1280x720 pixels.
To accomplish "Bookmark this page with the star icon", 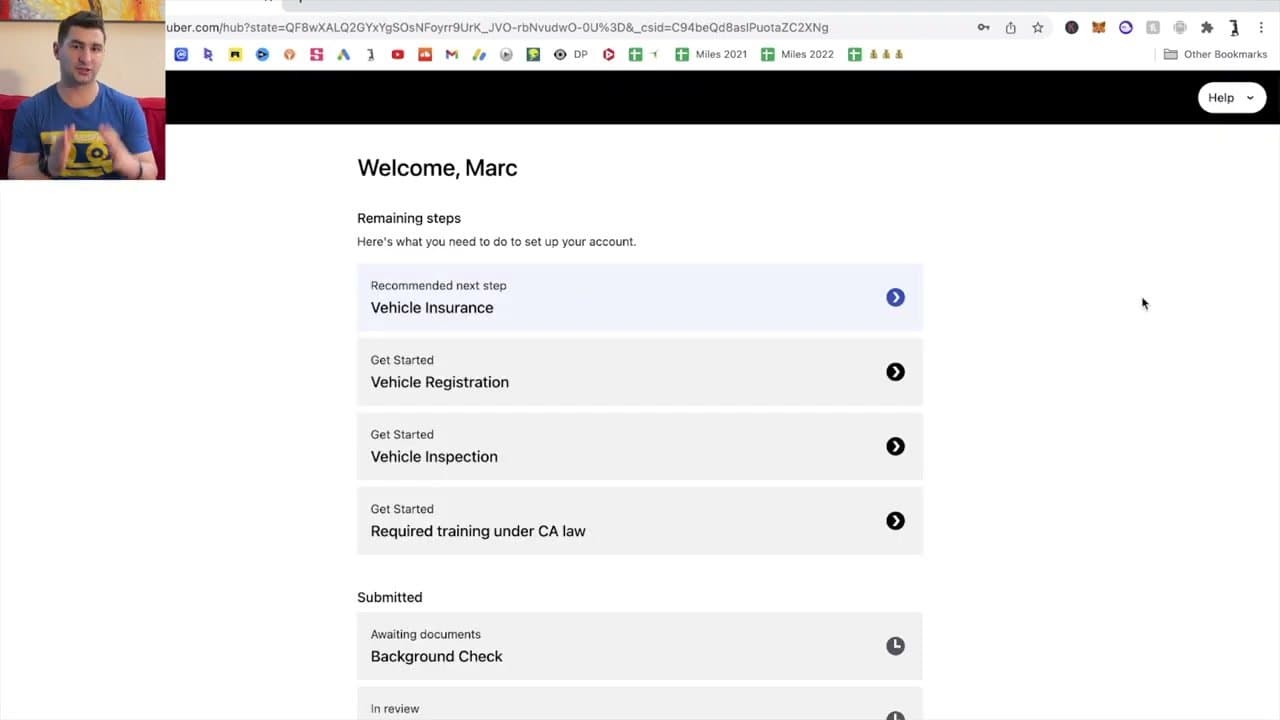I will click(1038, 27).
